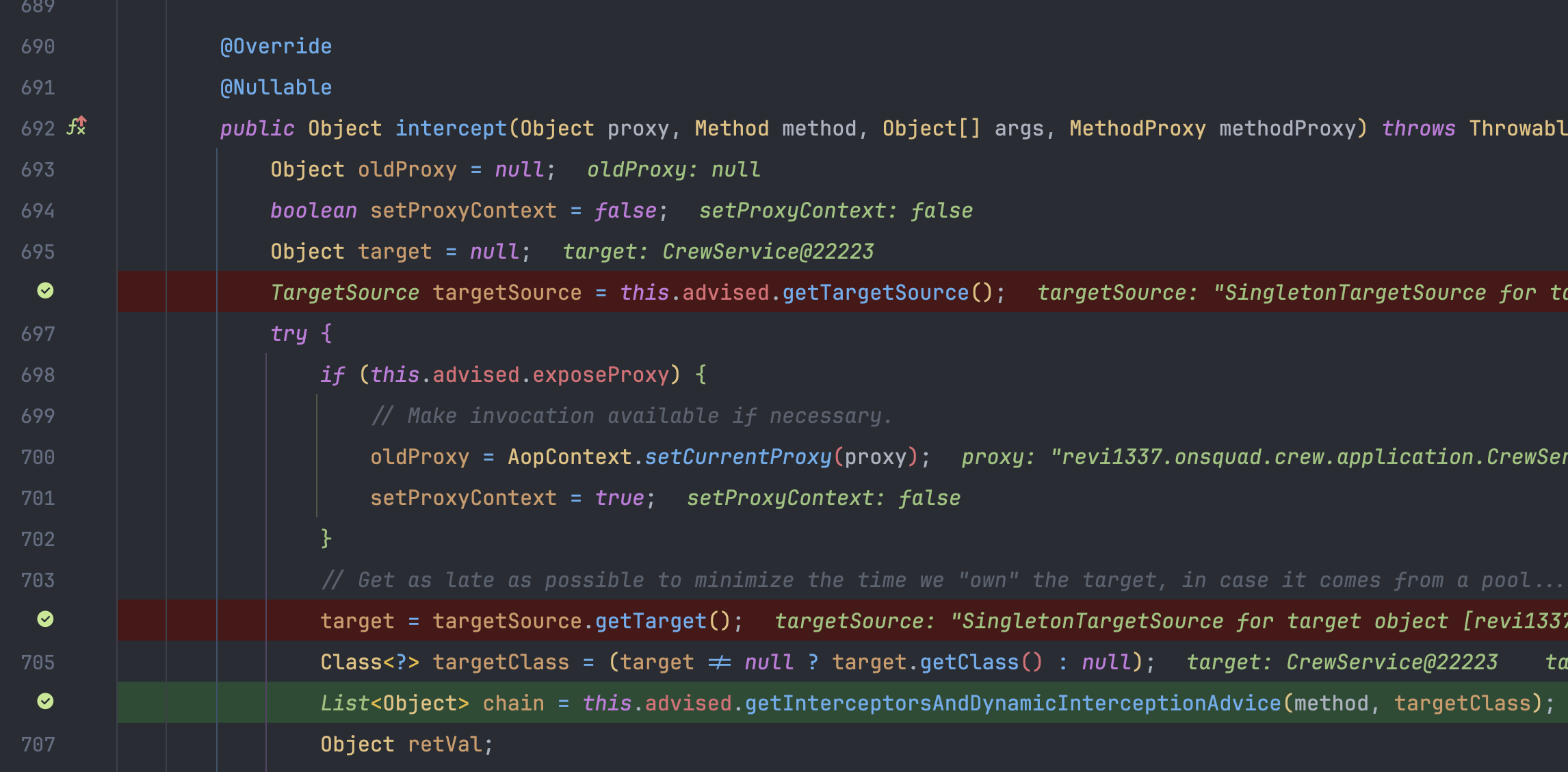This screenshot has height=772, width=1568.
Task: Click the @Override annotation
Action: (x=276, y=47)
